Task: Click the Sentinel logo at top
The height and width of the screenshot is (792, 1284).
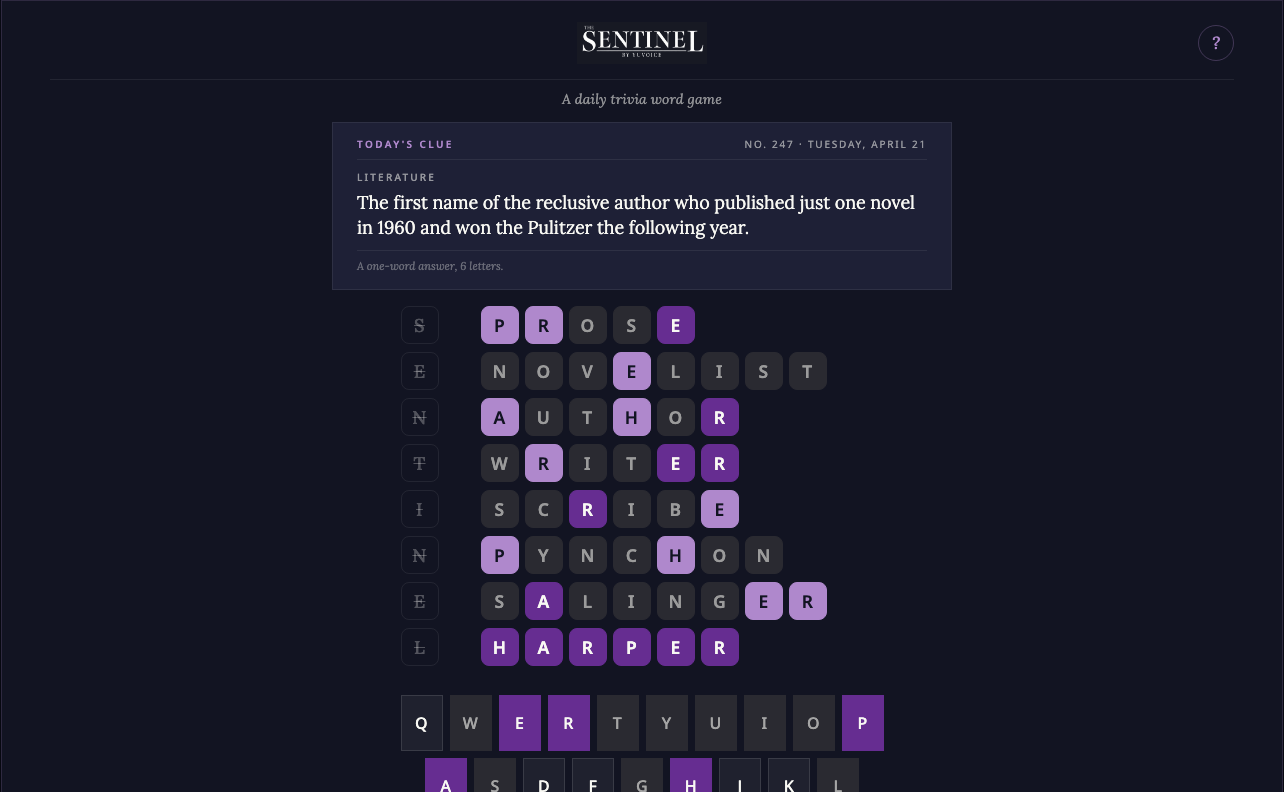Action: [x=642, y=42]
